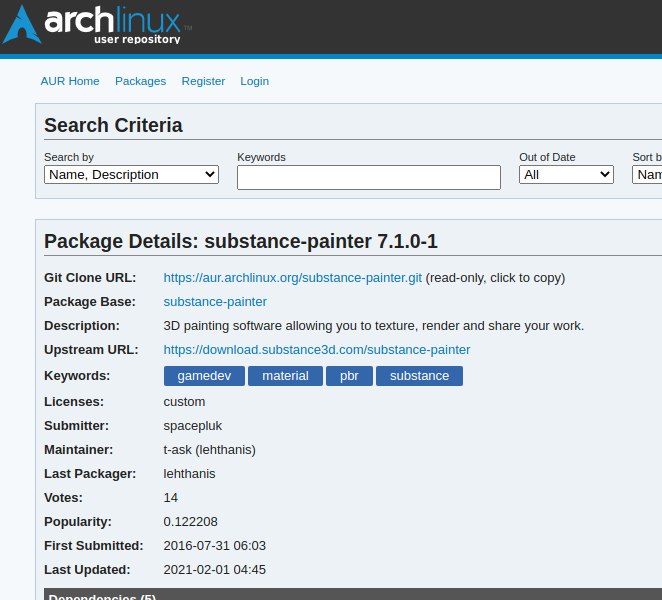Open the Search by dropdown

131,175
